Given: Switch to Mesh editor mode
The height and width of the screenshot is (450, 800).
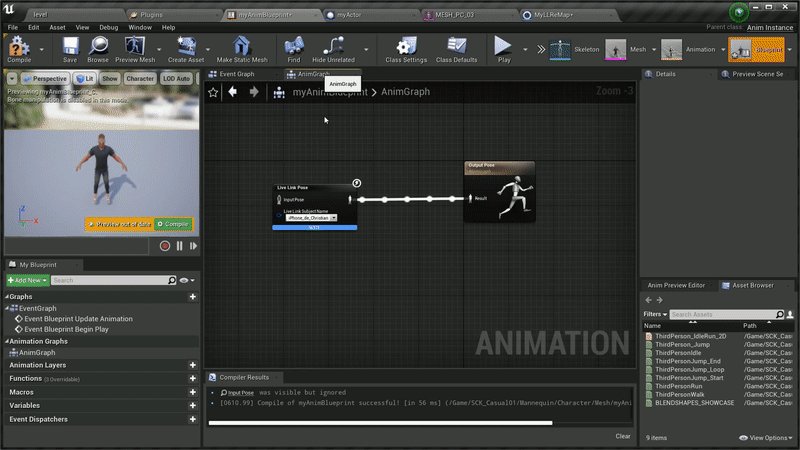Looking at the screenshot, I should click(x=626, y=49).
